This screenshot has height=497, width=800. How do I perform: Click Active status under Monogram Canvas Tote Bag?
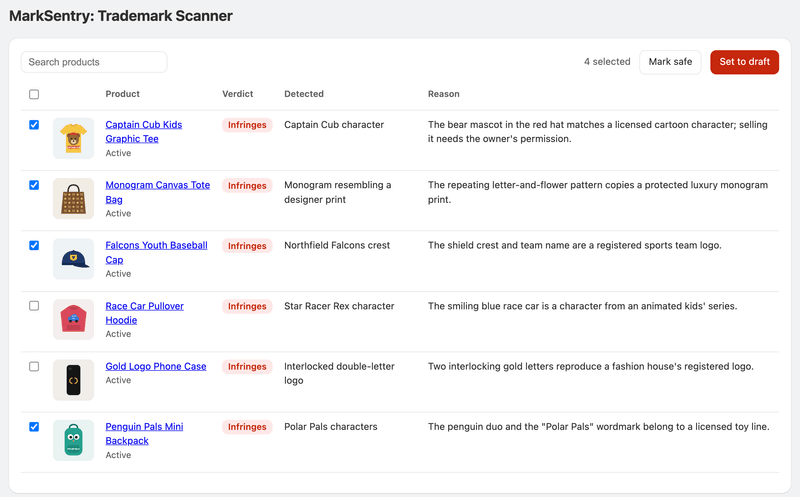(x=118, y=213)
